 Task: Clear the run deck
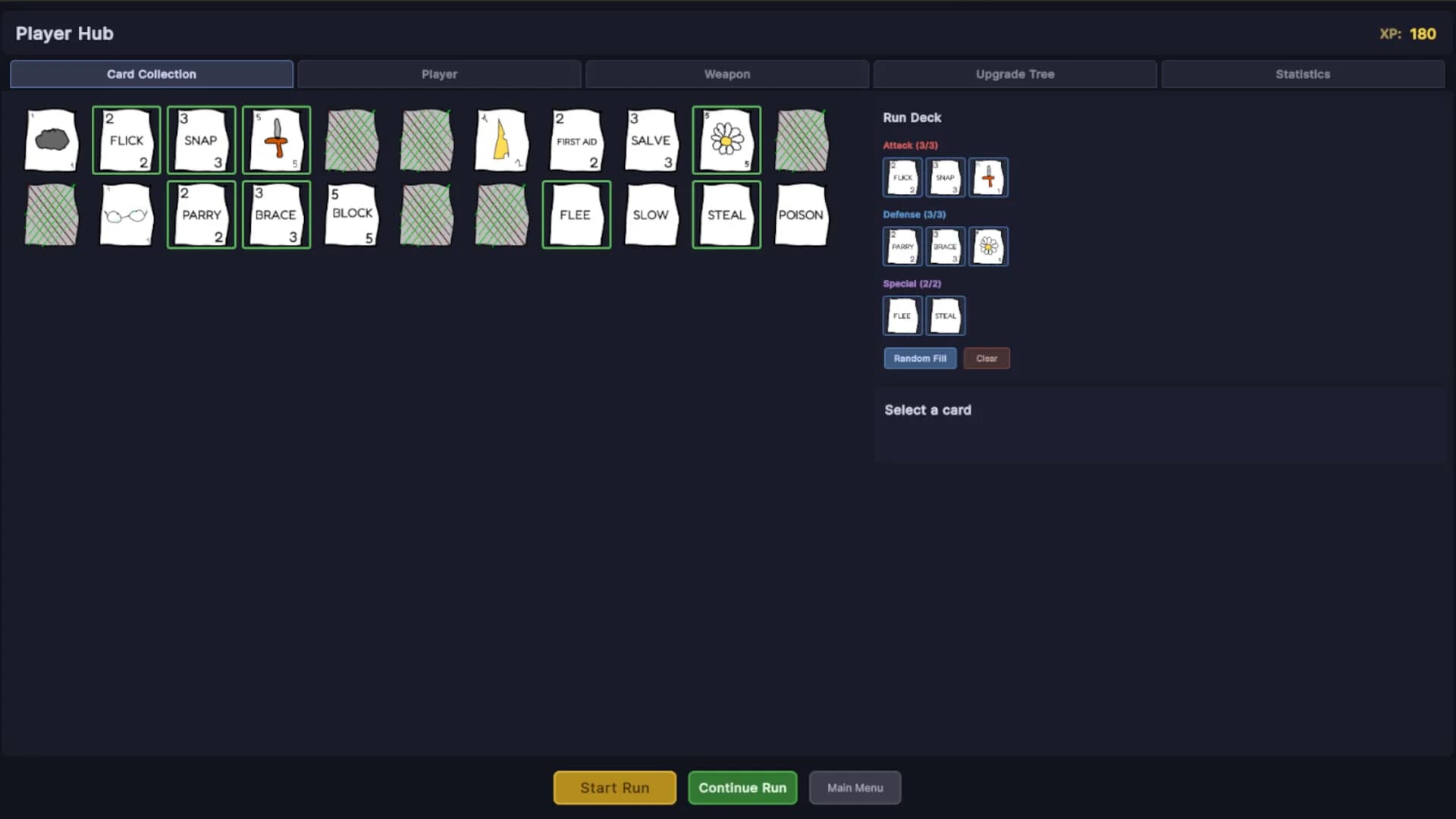(987, 359)
